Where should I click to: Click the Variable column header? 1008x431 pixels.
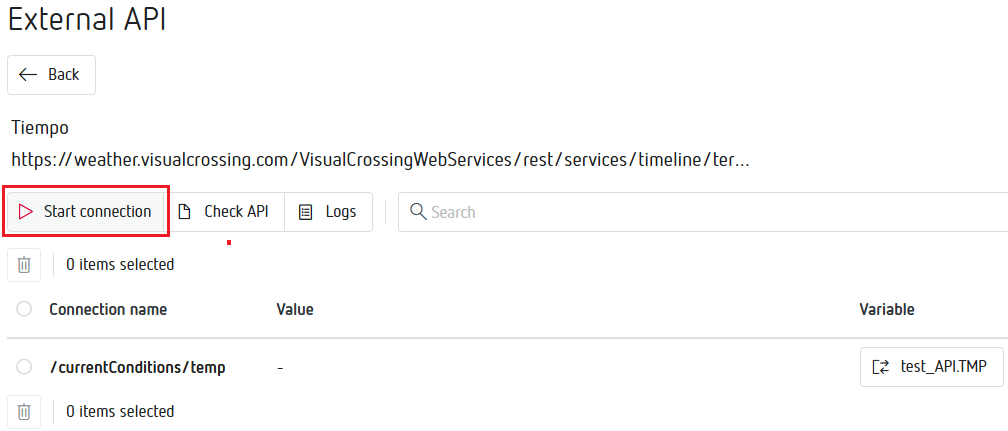click(887, 309)
